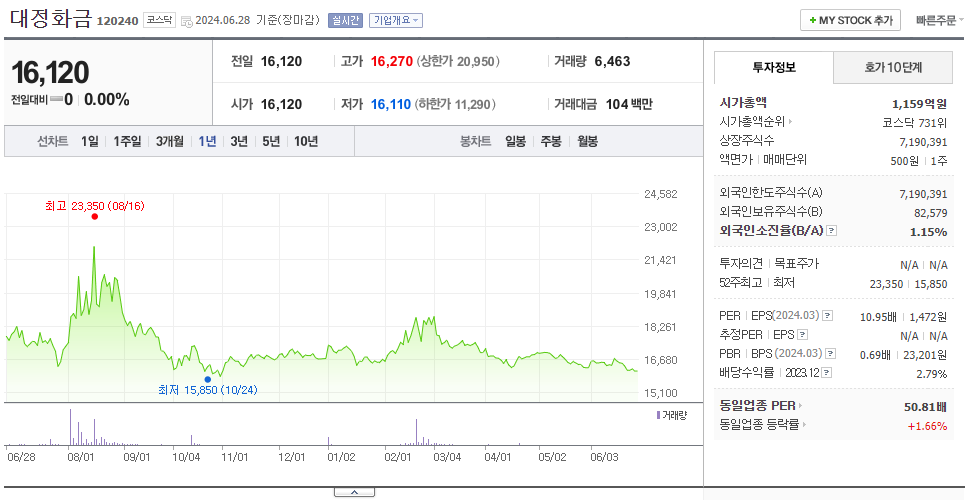Select 1일 line chart period
Viewport: 968px width, 500px height.
point(90,141)
